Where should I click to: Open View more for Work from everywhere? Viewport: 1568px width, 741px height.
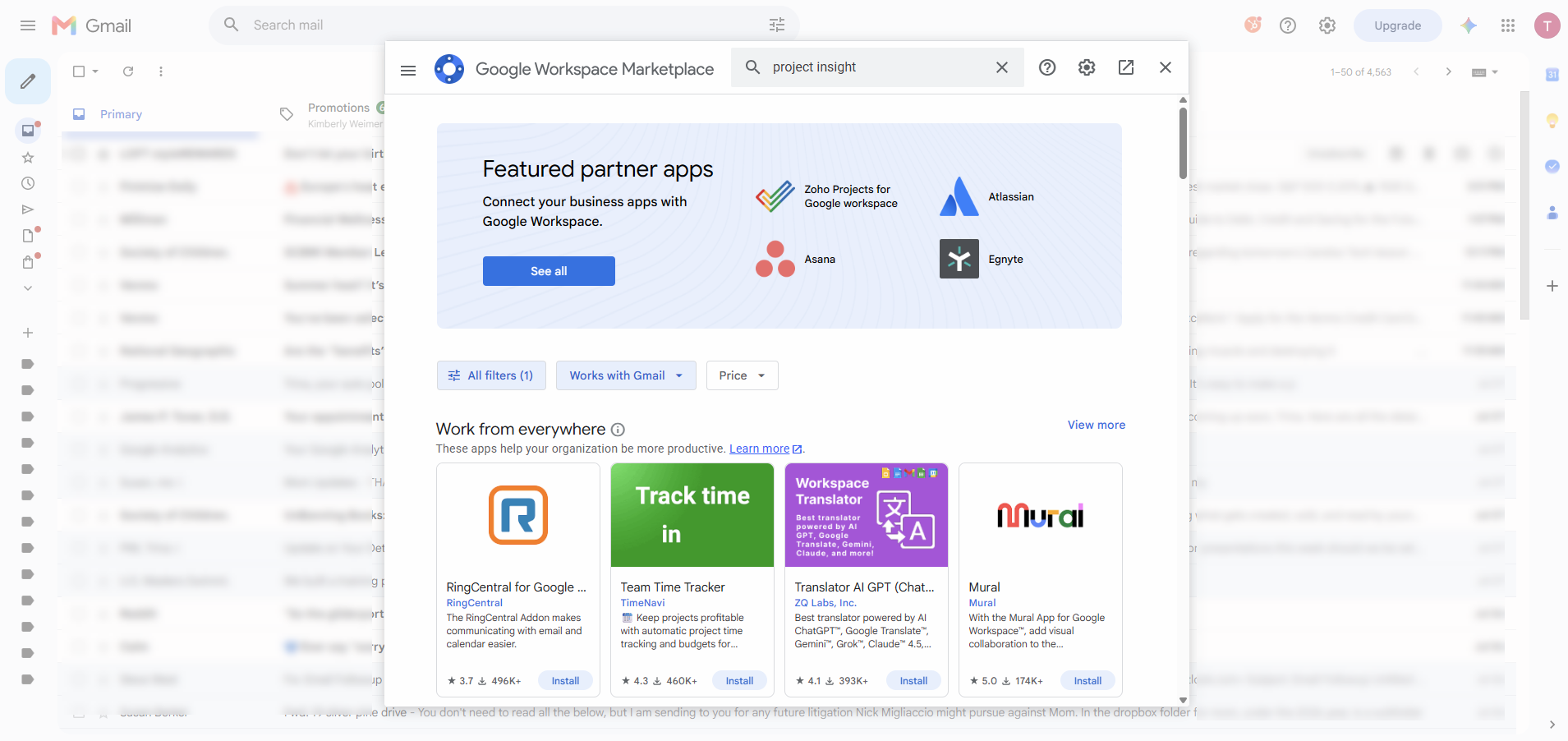pyautogui.click(x=1097, y=425)
